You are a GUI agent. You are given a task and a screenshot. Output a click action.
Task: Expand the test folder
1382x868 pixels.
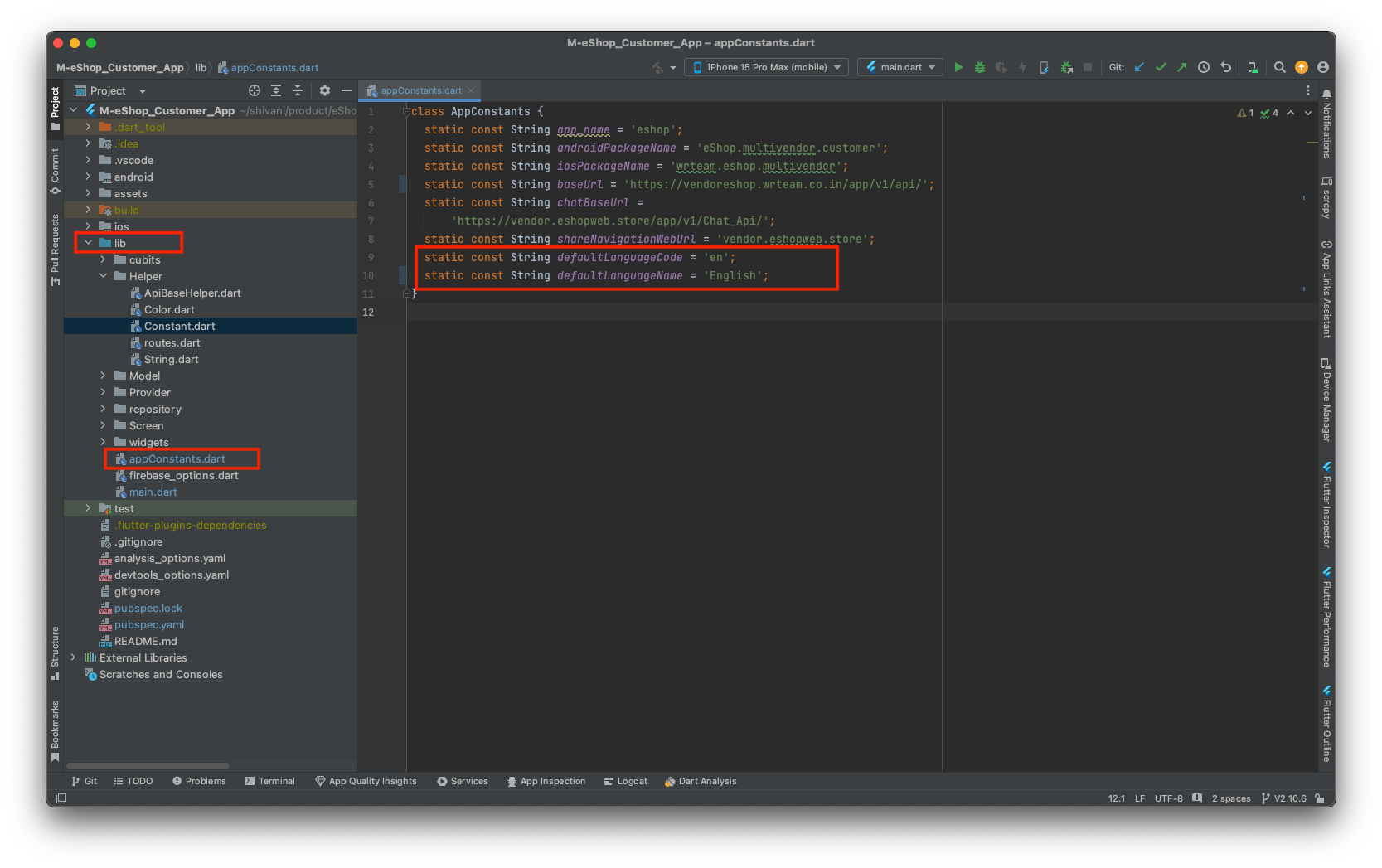tap(88, 508)
